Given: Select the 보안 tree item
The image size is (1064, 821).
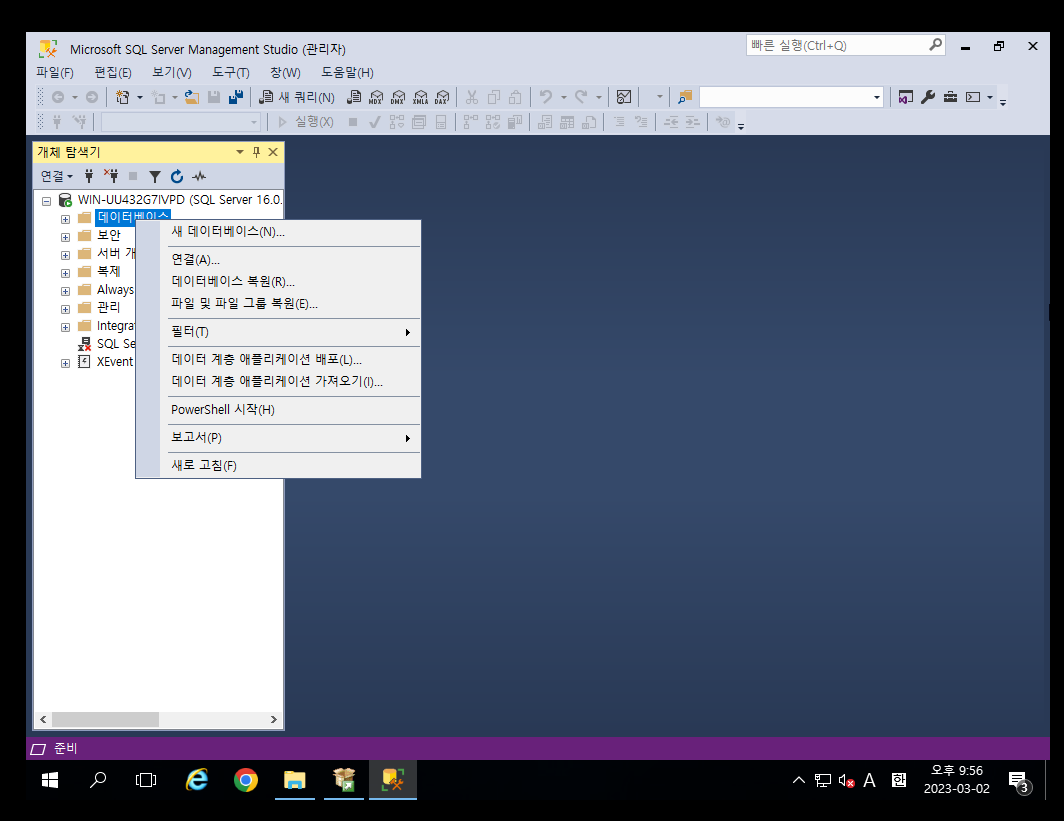Looking at the screenshot, I should [x=109, y=235].
